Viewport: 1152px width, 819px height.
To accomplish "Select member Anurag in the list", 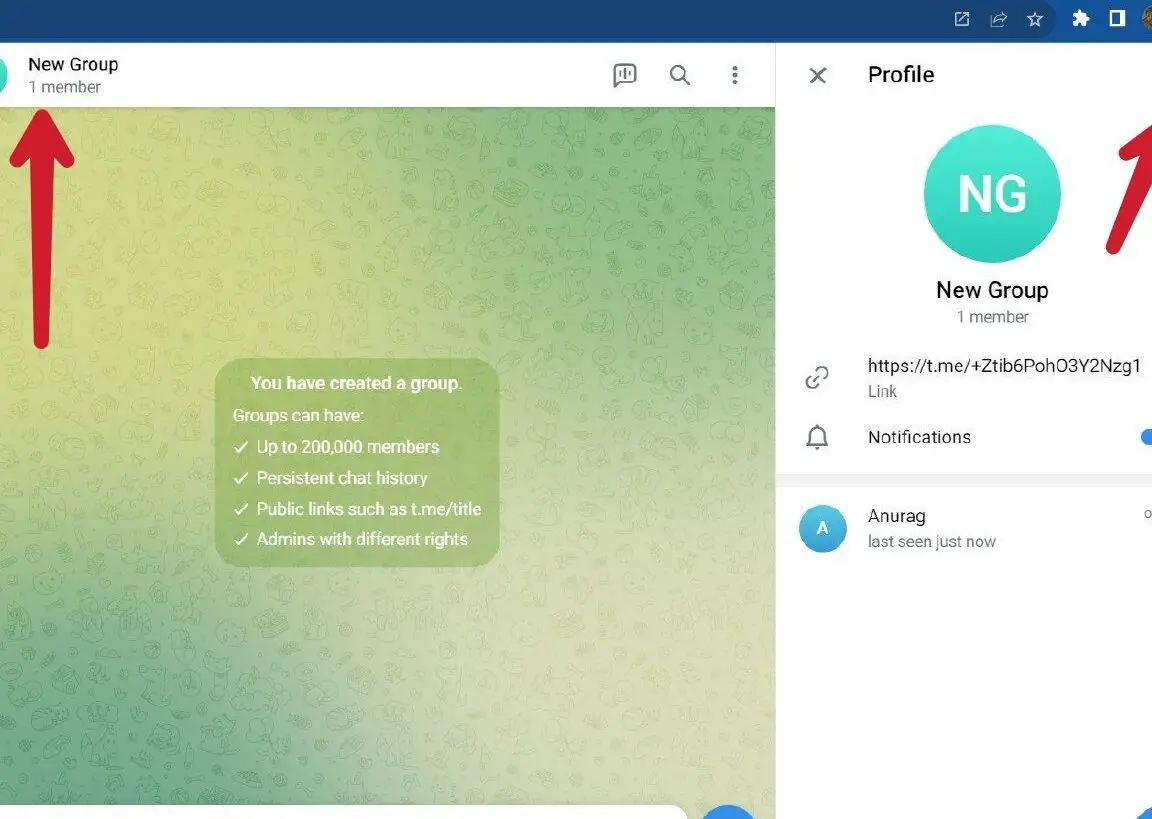I will (x=964, y=528).
